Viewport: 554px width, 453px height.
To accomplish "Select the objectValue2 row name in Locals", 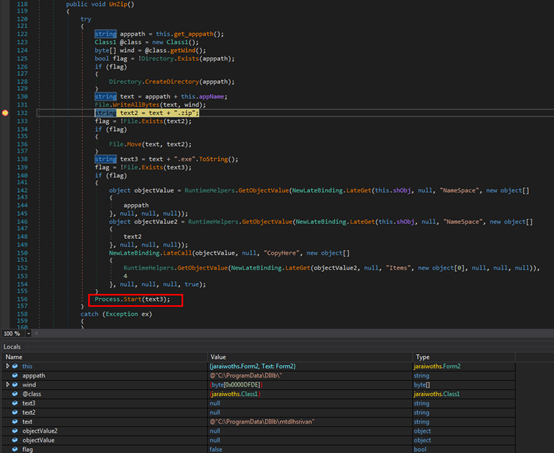I will click(x=40, y=431).
